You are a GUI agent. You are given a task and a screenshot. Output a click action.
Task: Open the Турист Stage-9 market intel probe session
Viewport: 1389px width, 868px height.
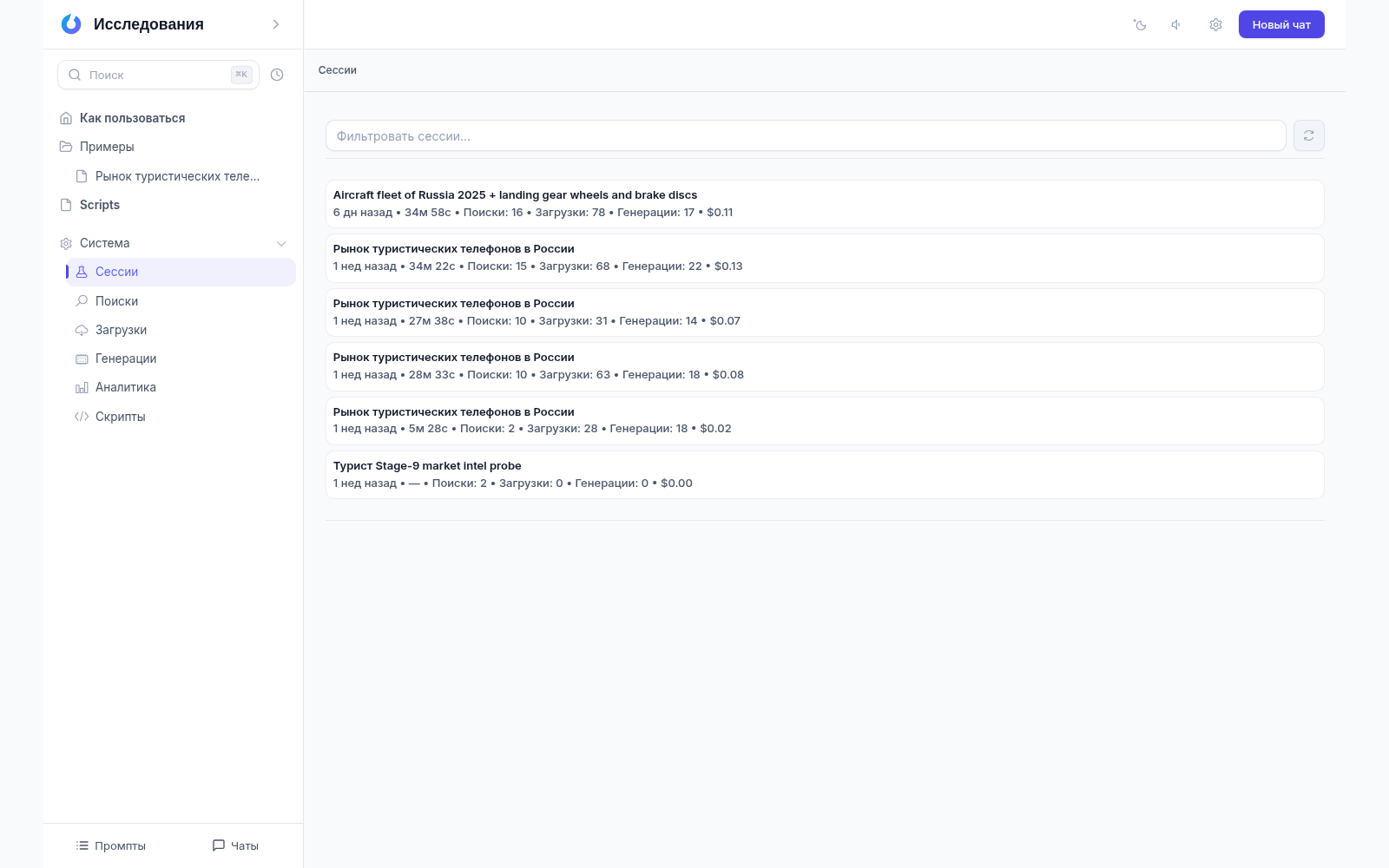pyautogui.click(x=825, y=475)
